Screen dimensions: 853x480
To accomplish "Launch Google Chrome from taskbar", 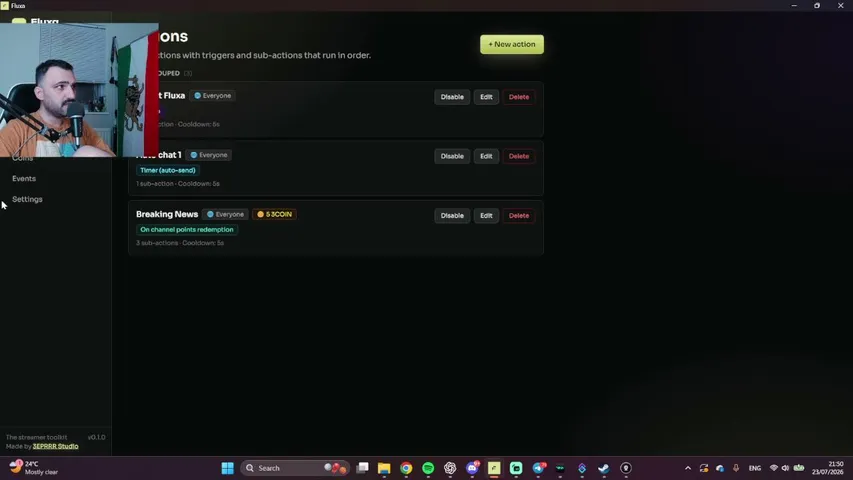I will (x=406, y=468).
